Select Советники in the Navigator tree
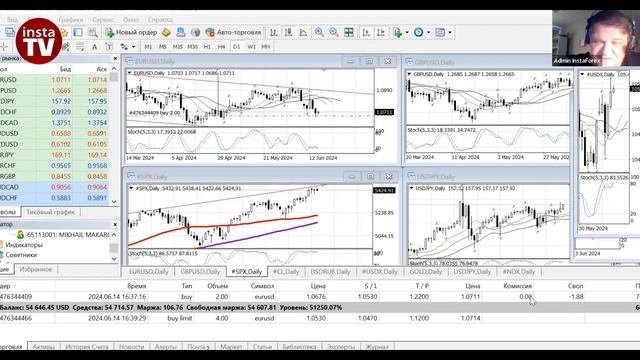 (x=21, y=255)
